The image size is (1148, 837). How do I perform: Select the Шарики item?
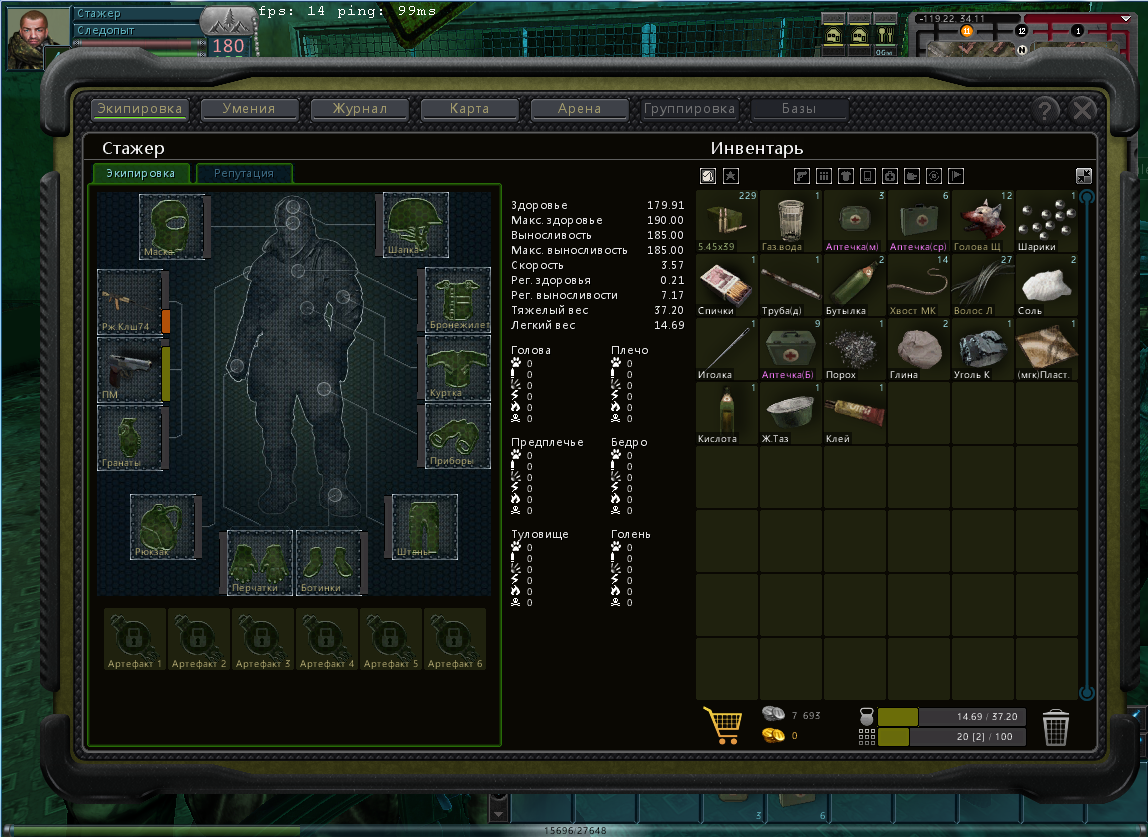tap(1047, 221)
